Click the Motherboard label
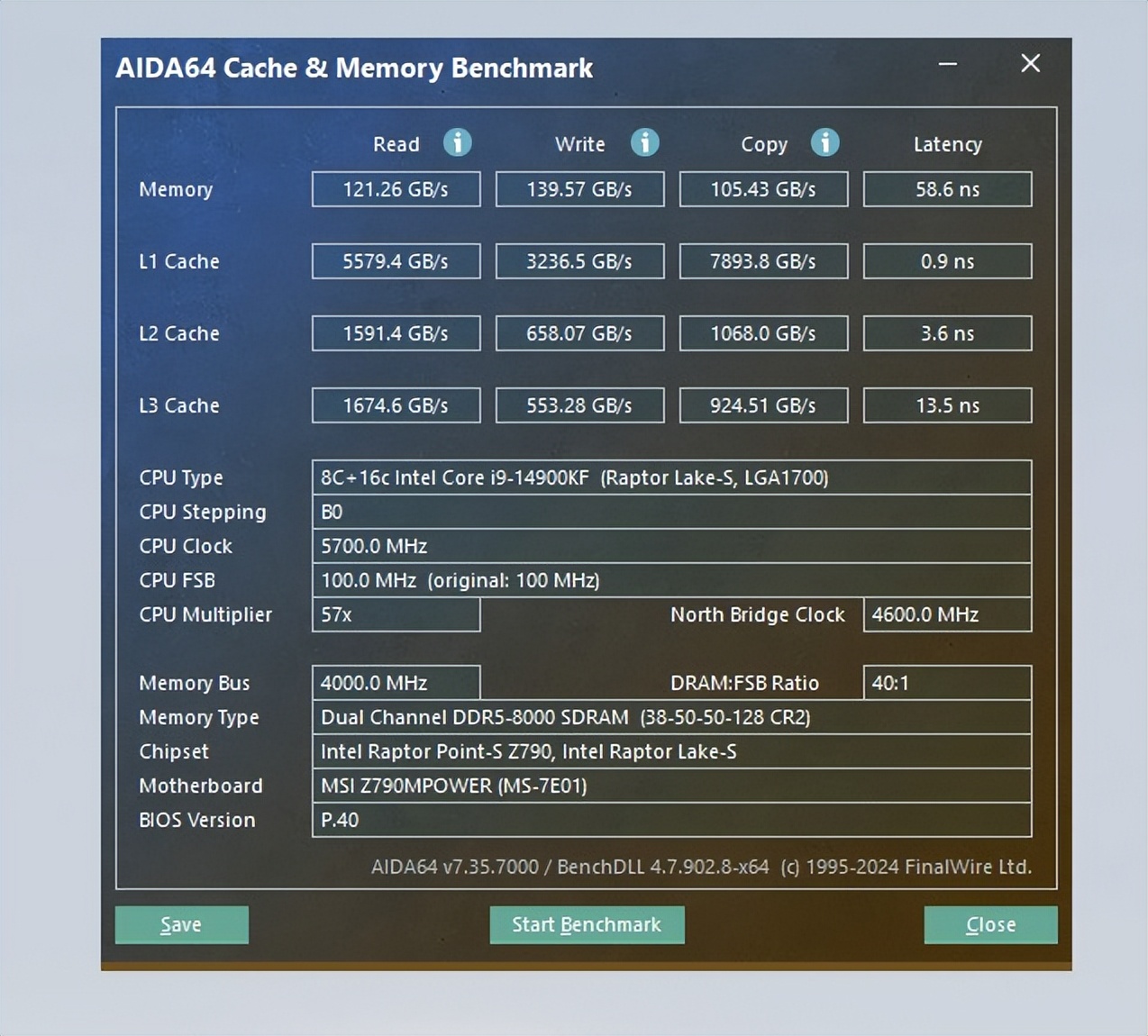The image size is (1148, 1036). (x=201, y=786)
